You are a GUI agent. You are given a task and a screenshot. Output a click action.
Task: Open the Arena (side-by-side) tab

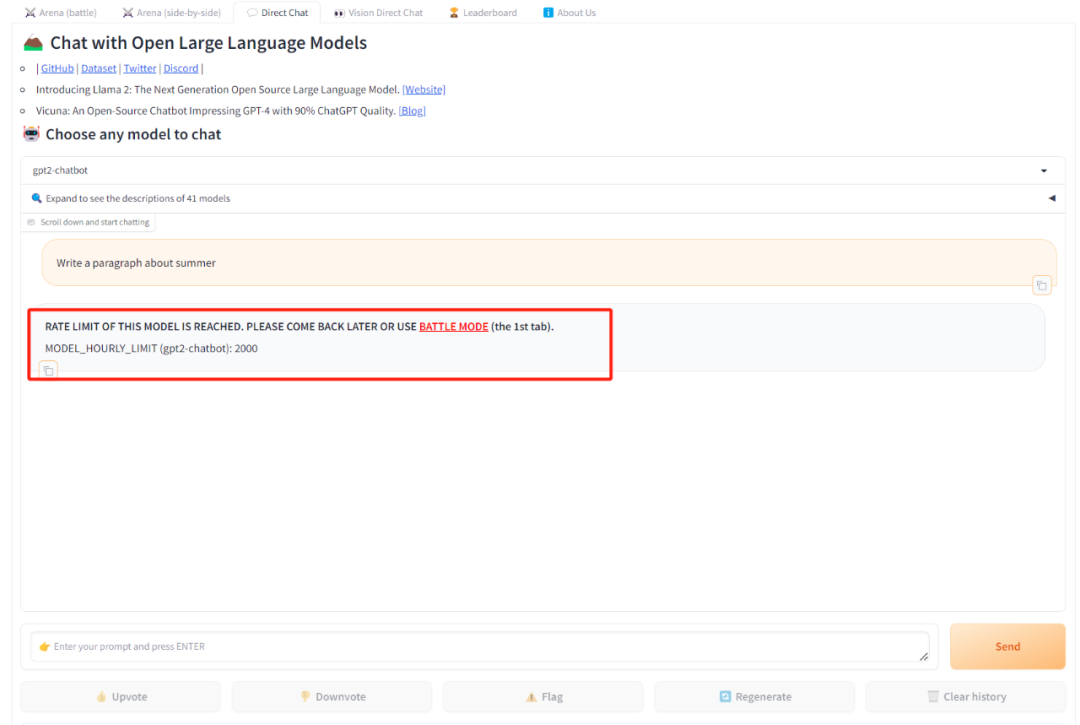point(172,12)
